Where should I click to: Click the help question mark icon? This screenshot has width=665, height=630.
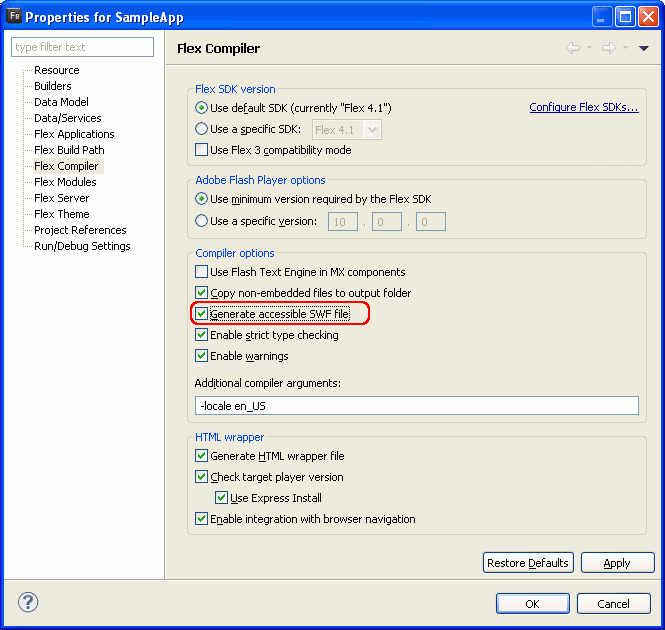(28, 602)
